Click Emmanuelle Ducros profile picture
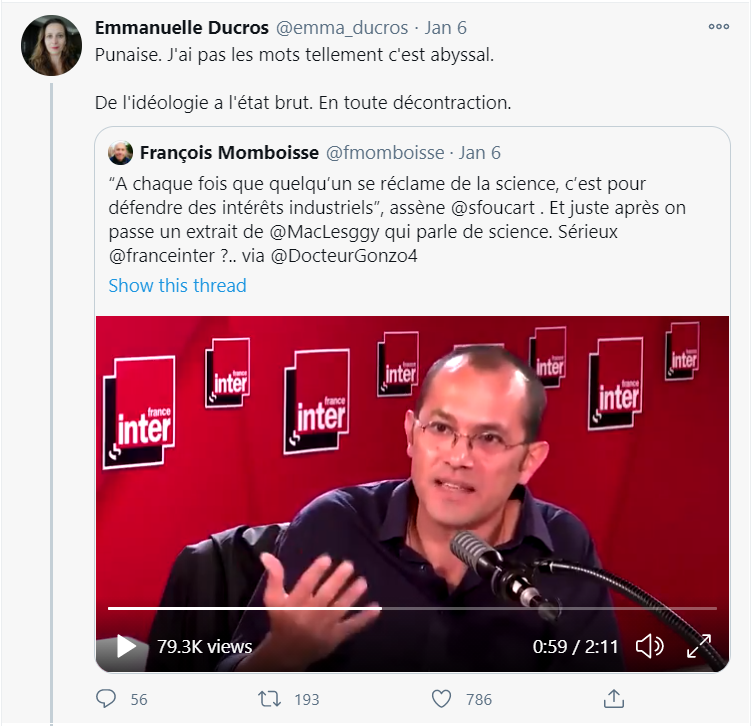This screenshot has width=751, height=726. point(51,45)
